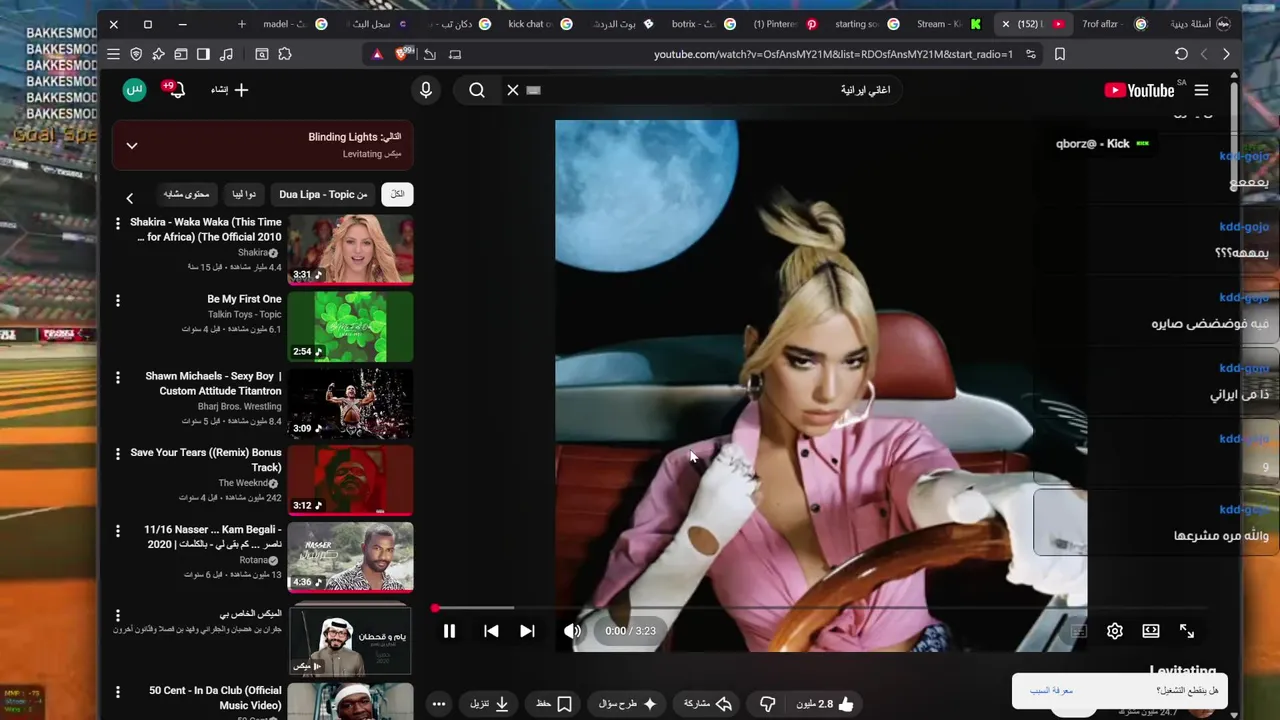Enter fullscreen mode on the video

click(x=1187, y=631)
